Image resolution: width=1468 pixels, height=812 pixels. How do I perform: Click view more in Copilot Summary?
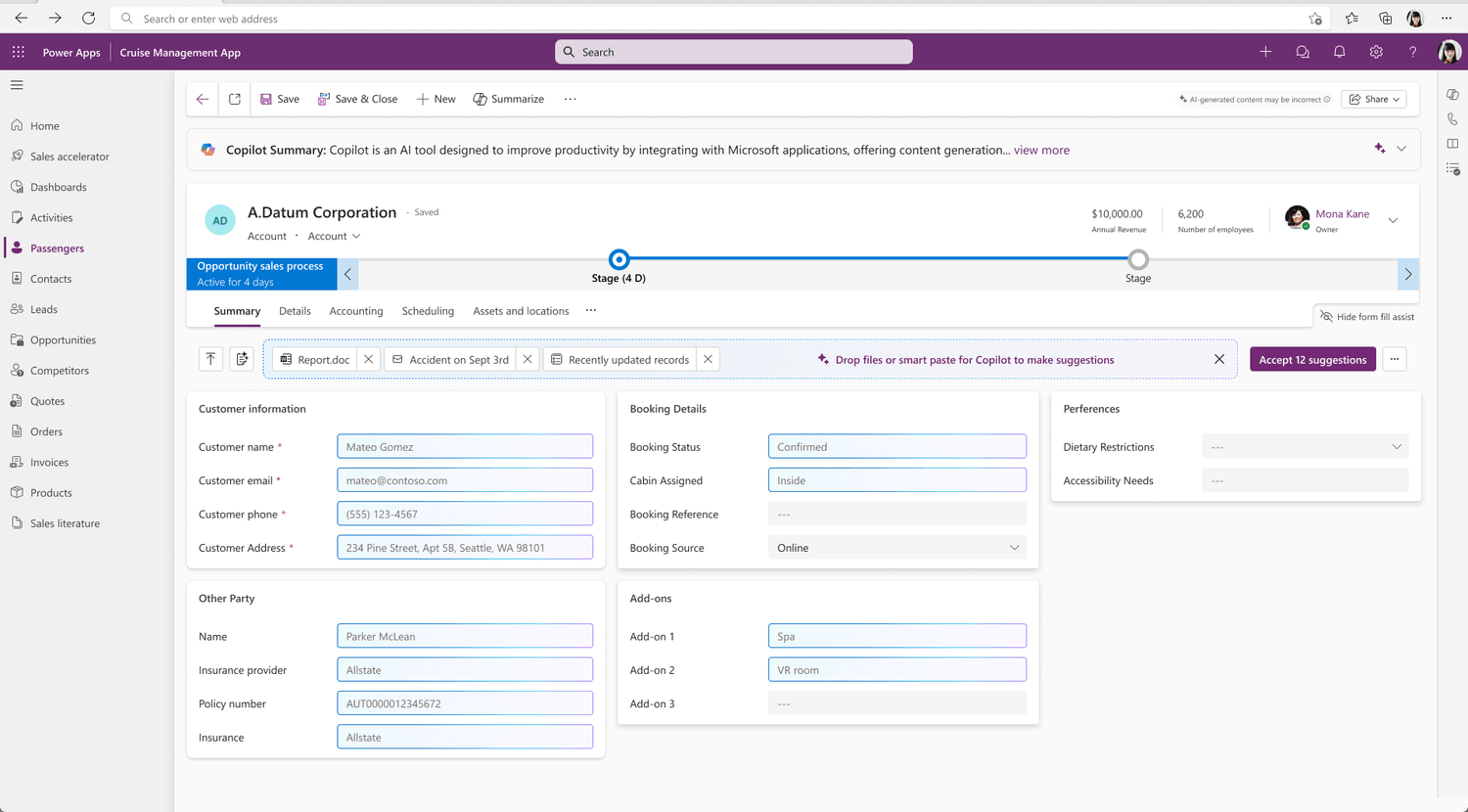click(1041, 150)
